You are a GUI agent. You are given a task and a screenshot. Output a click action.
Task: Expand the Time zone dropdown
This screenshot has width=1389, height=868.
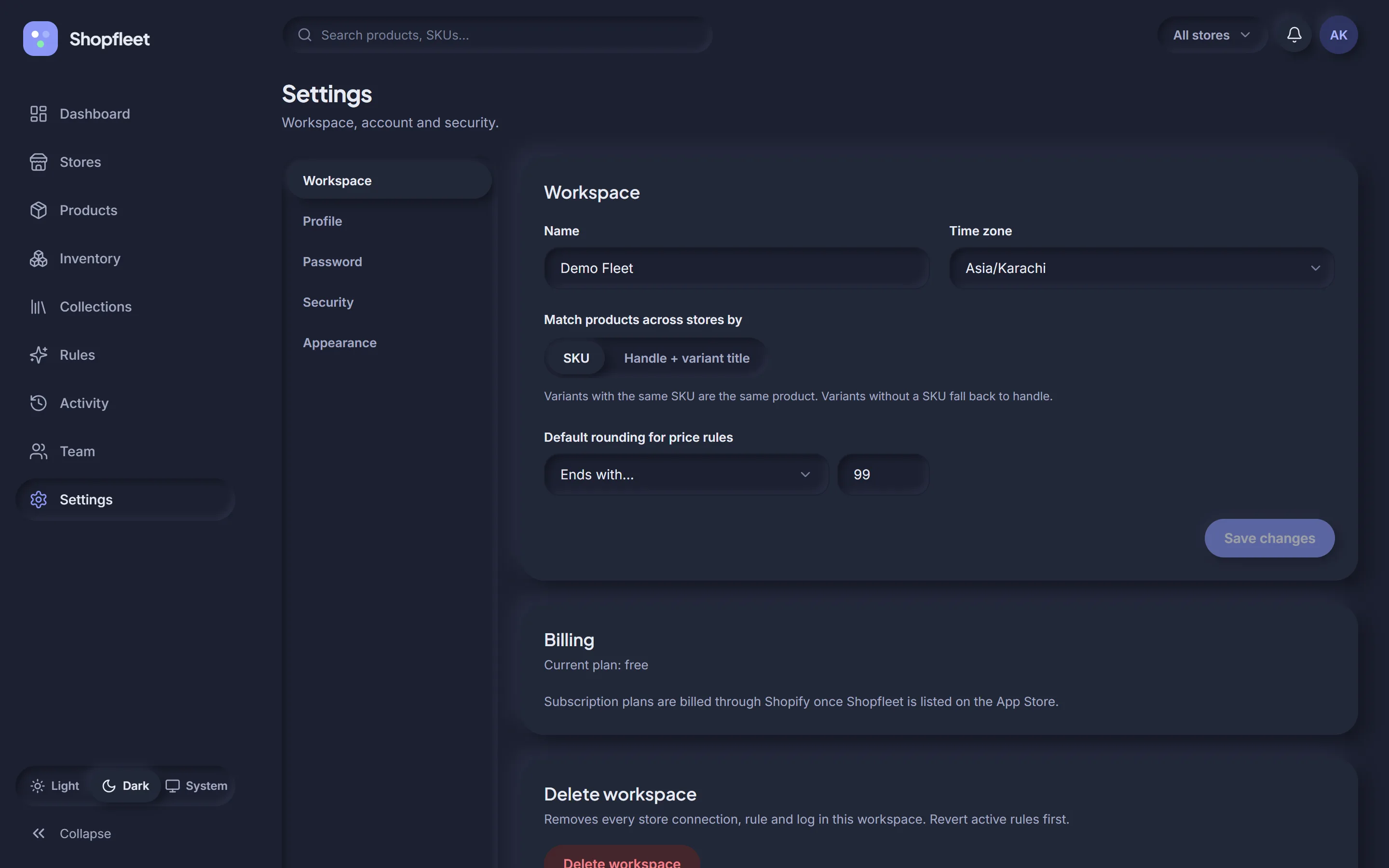(x=1142, y=268)
